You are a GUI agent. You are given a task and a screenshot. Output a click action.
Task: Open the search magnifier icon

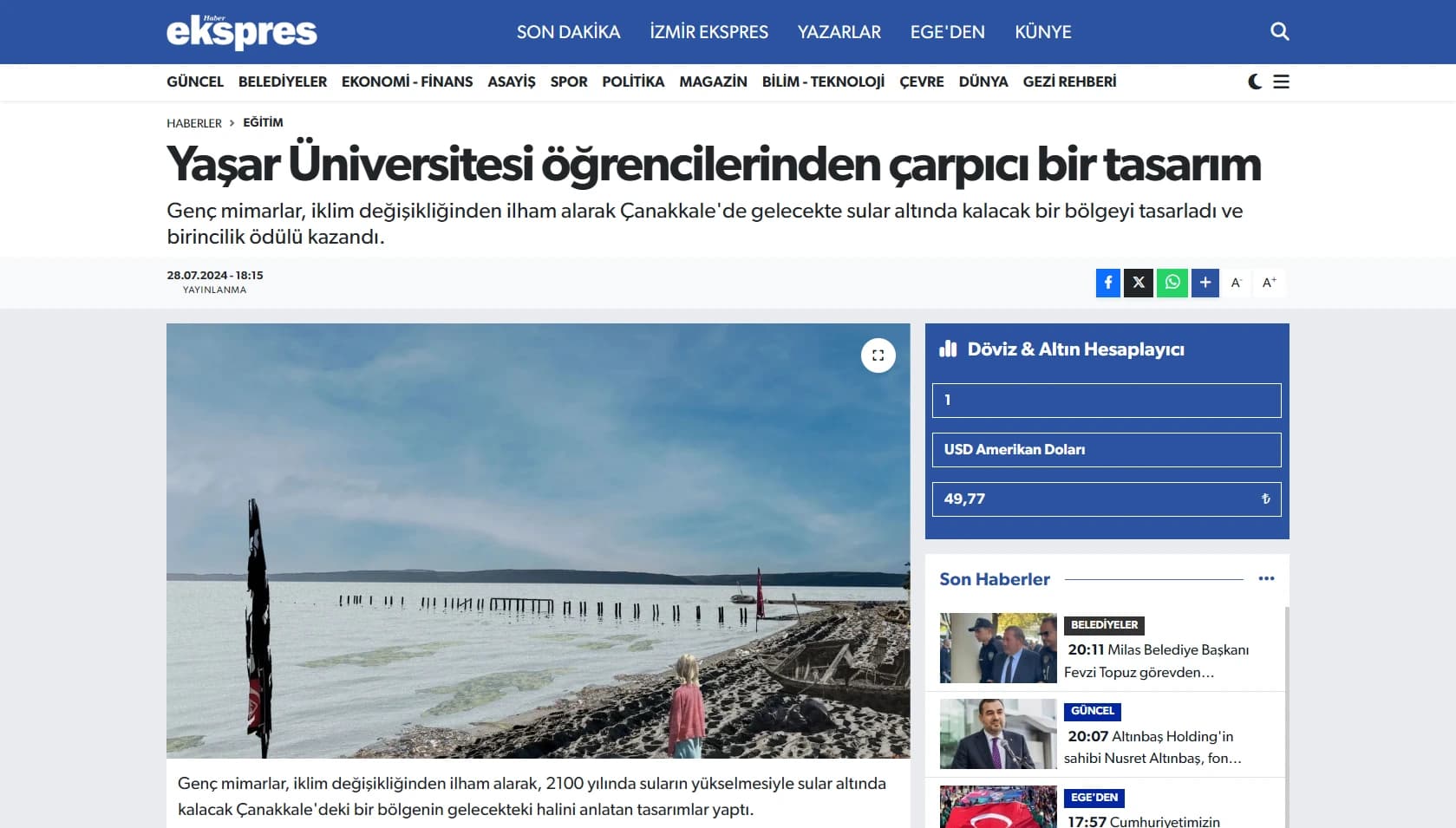[x=1279, y=32]
